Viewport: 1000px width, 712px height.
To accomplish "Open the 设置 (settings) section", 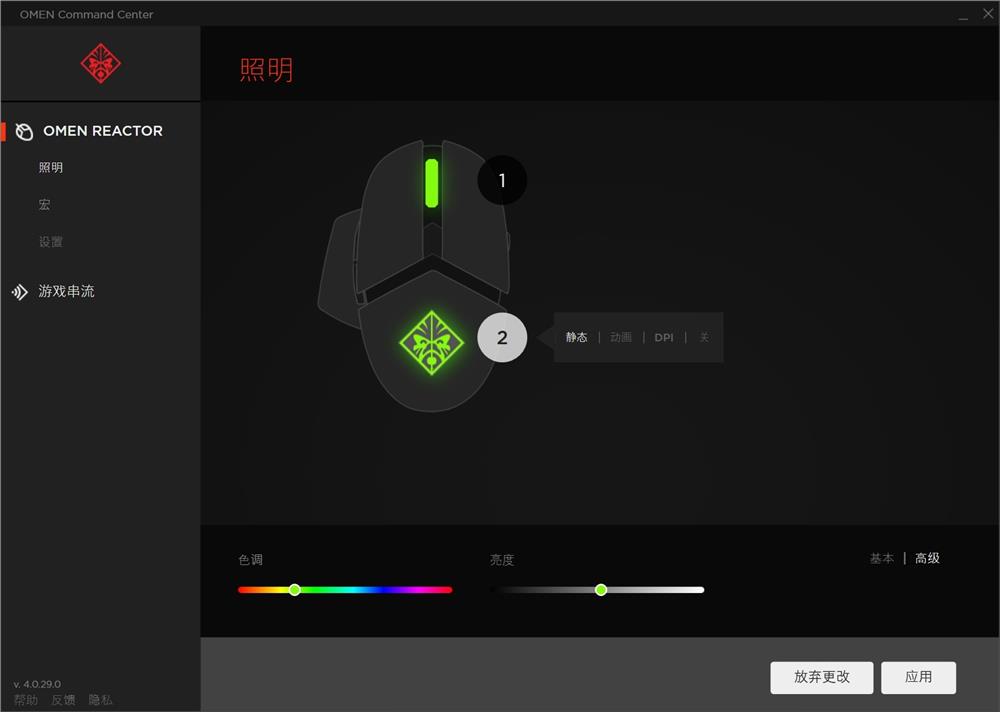I will click(x=51, y=241).
